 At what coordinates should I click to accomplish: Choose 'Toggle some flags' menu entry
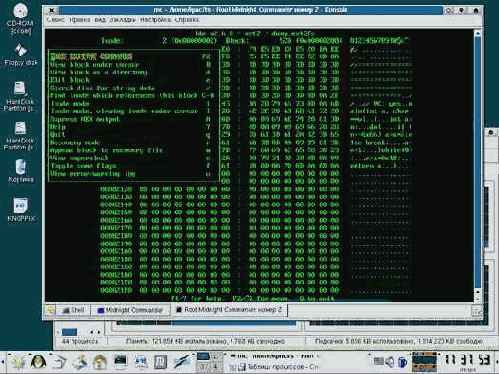coord(131,166)
